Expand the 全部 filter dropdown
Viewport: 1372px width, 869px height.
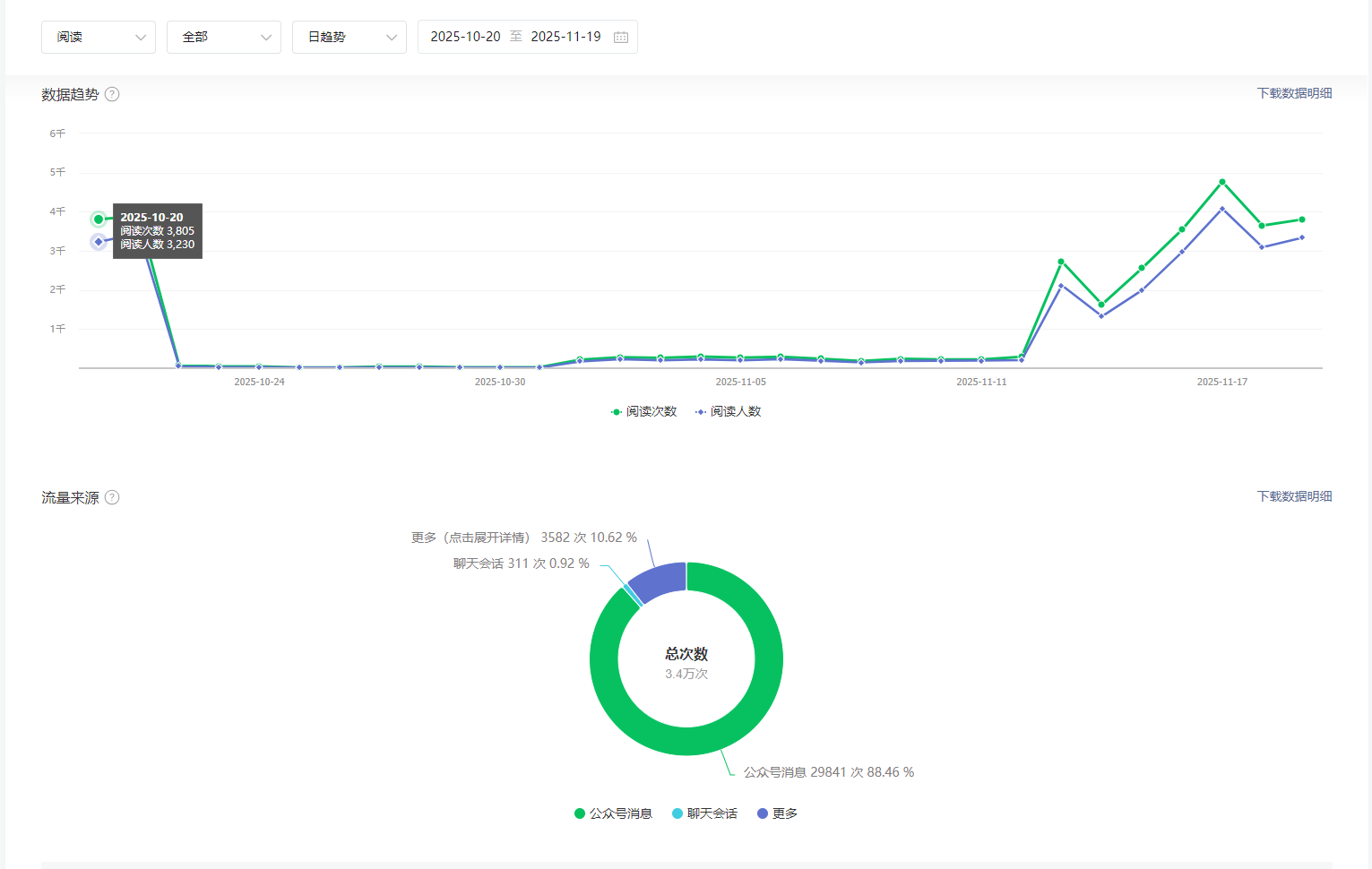(224, 37)
